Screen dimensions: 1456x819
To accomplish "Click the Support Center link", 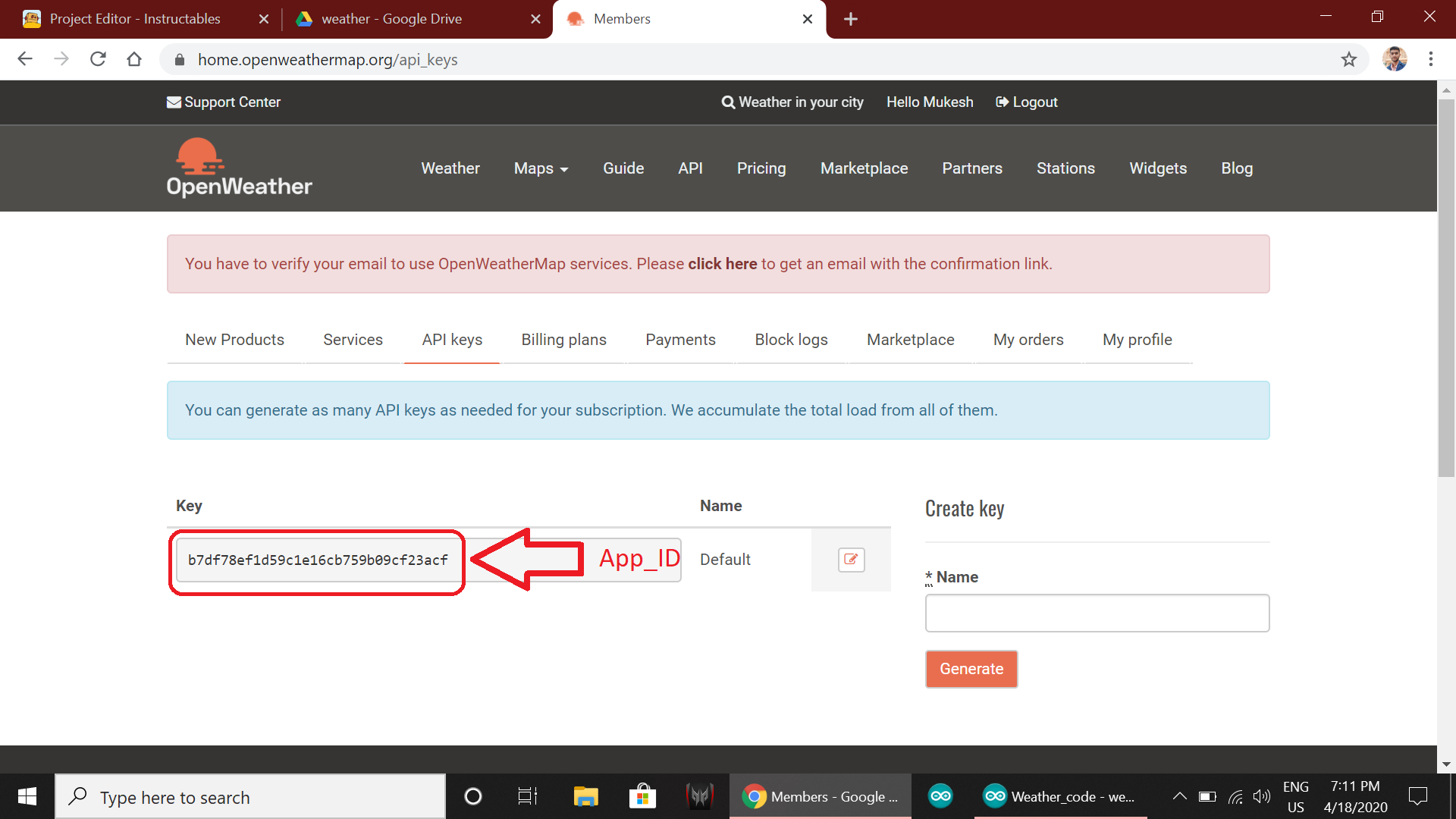I will click(x=224, y=102).
